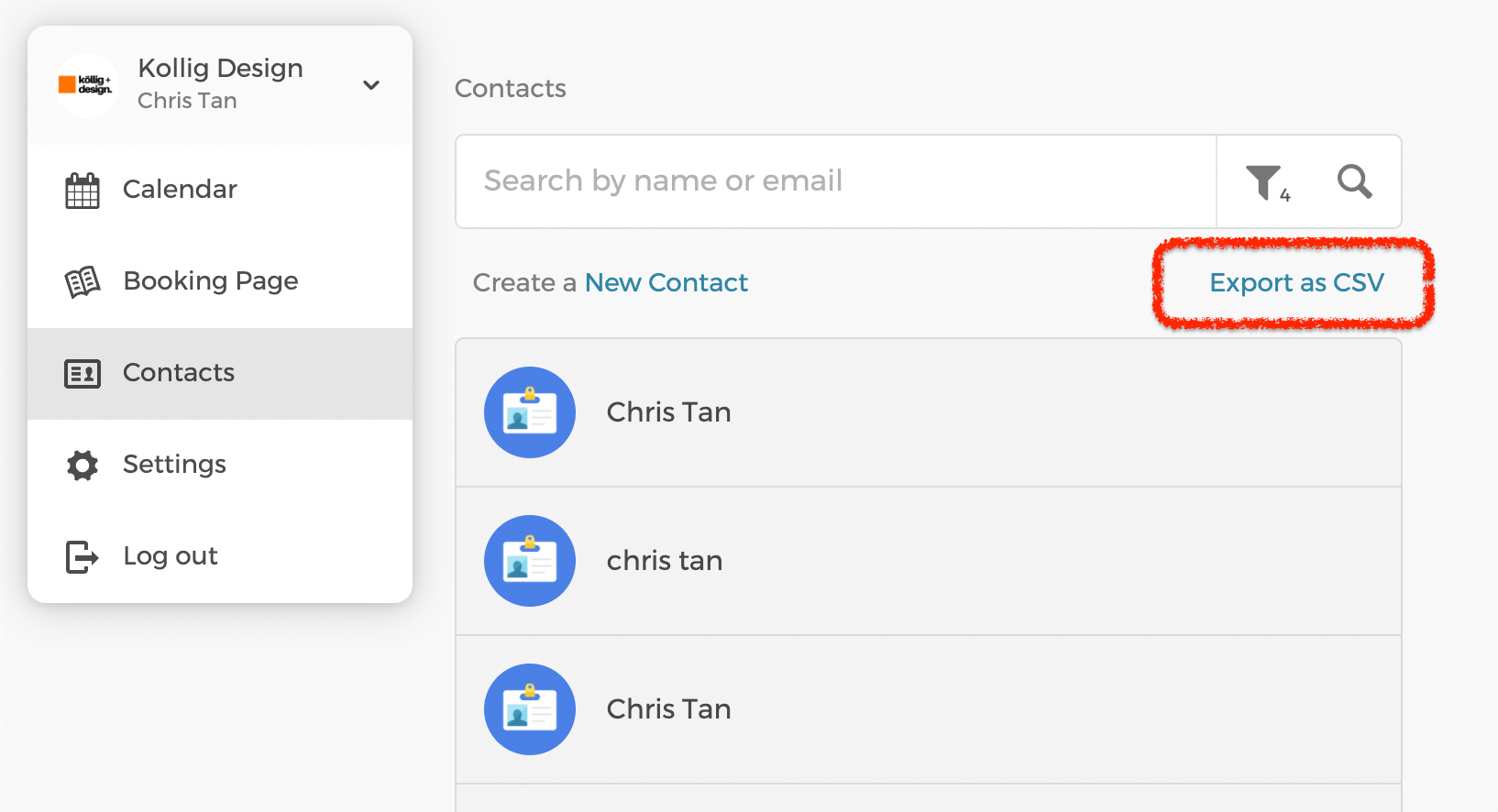Open the lowercase chris tan contact name
The width and height of the screenshot is (1498, 812).
click(x=665, y=561)
